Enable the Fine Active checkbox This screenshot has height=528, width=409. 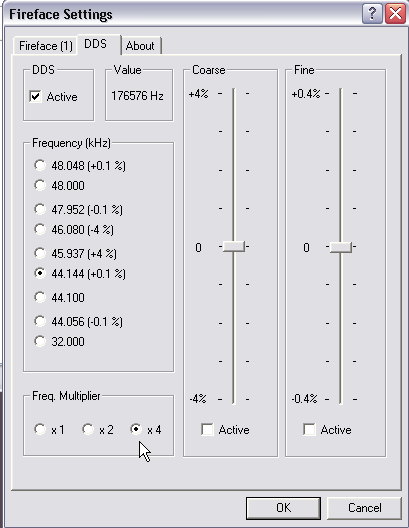click(309, 430)
